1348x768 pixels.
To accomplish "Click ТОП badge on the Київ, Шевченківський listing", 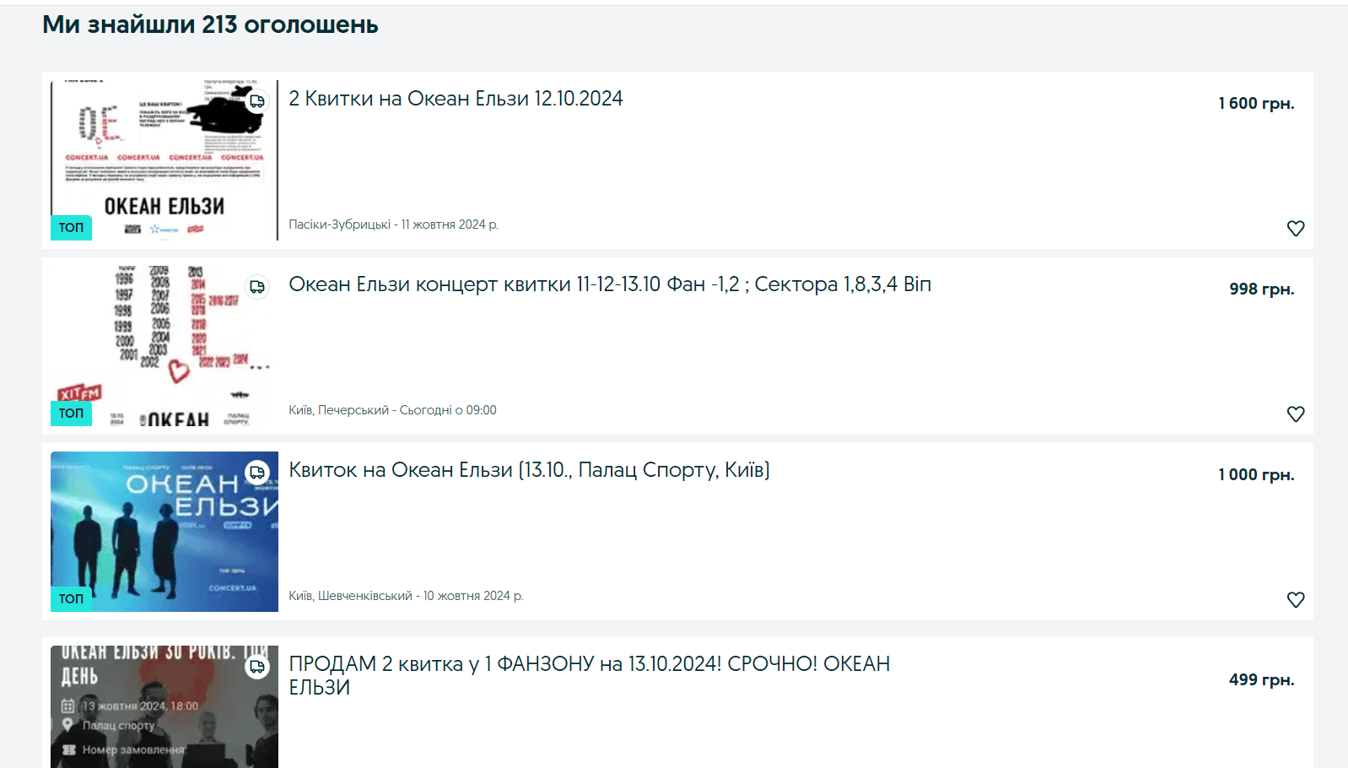I will (x=71, y=599).
